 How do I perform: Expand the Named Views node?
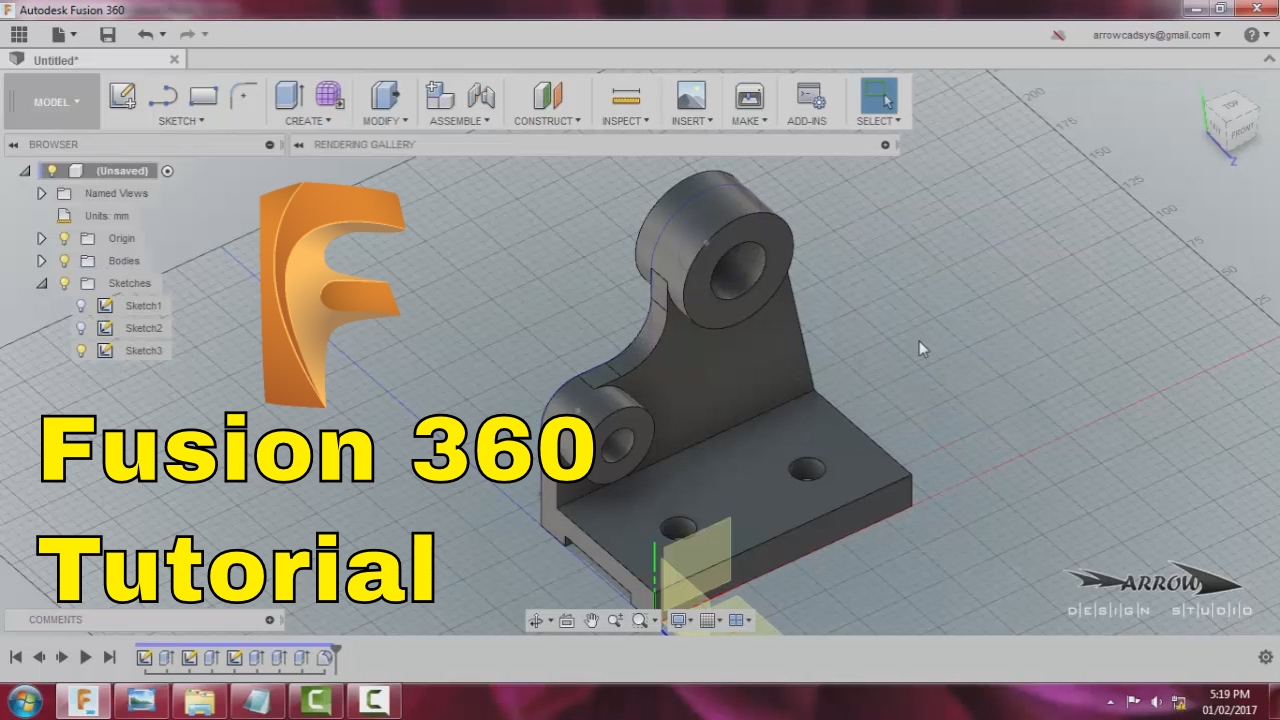(x=41, y=194)
